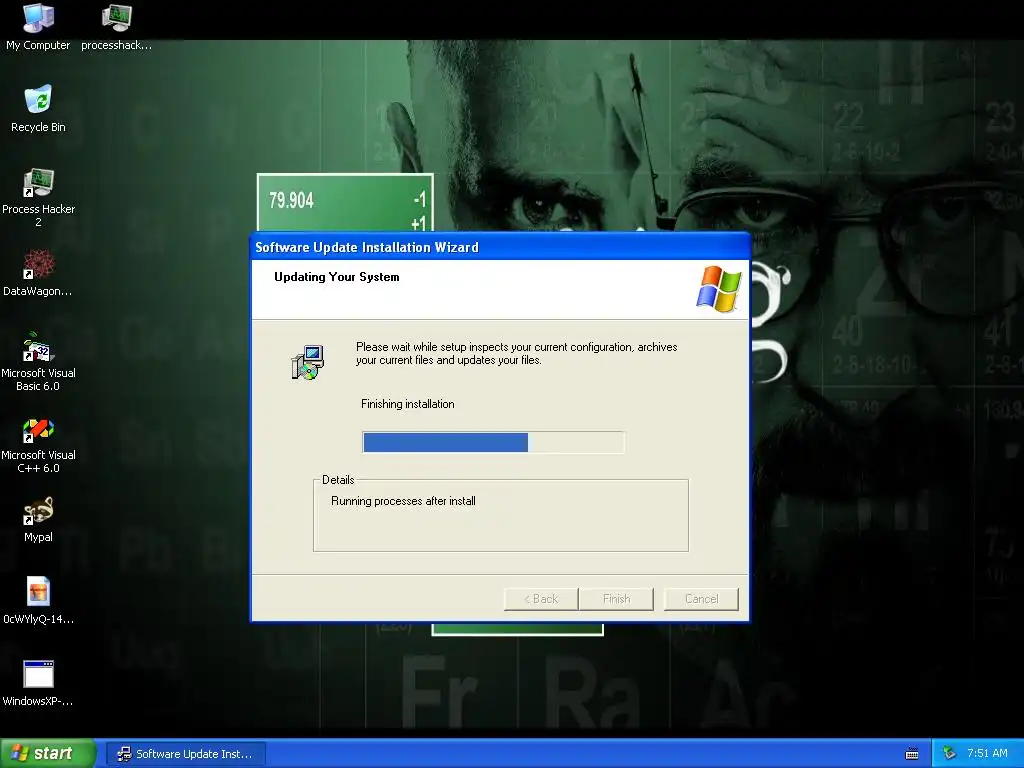
Task: Click the Software Update Installation Wizard title bar
Action: click(500, 247)
